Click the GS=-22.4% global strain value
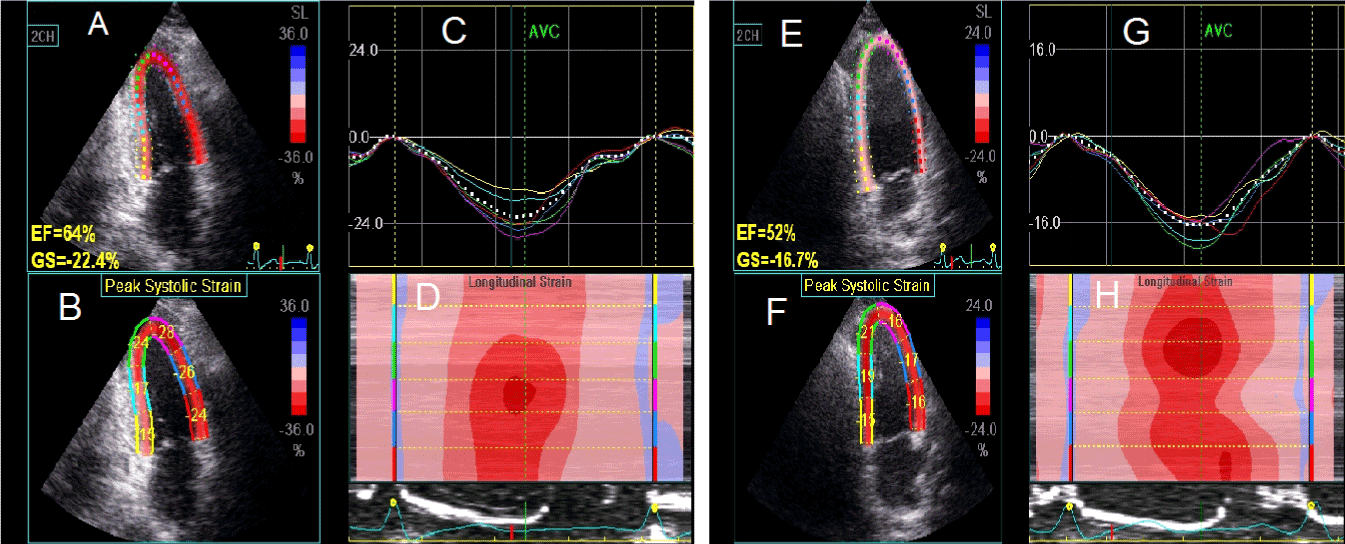This screenshot has width=1345, height=544. (76, 259)
